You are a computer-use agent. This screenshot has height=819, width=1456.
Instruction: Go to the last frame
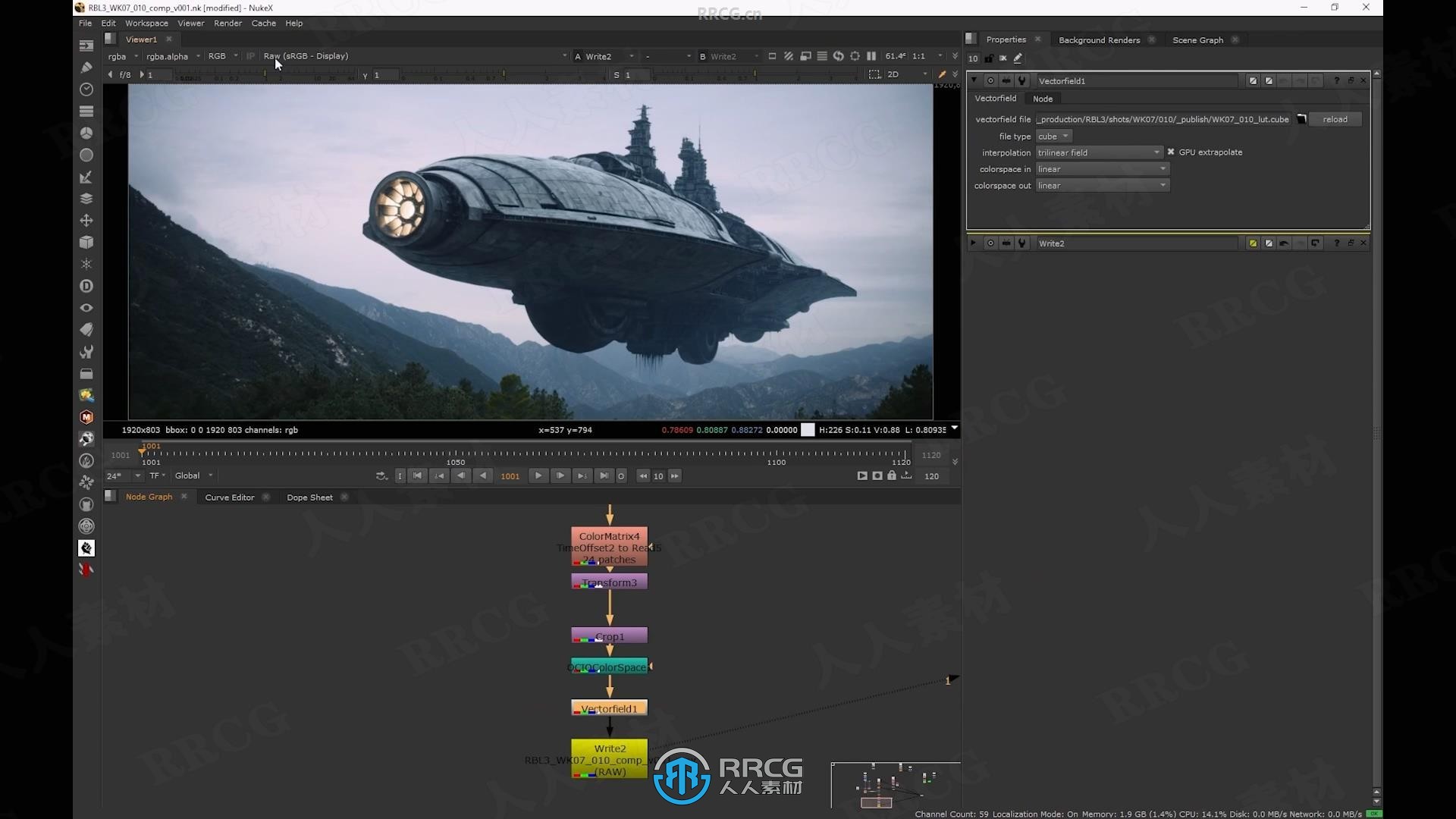(604, 476)
